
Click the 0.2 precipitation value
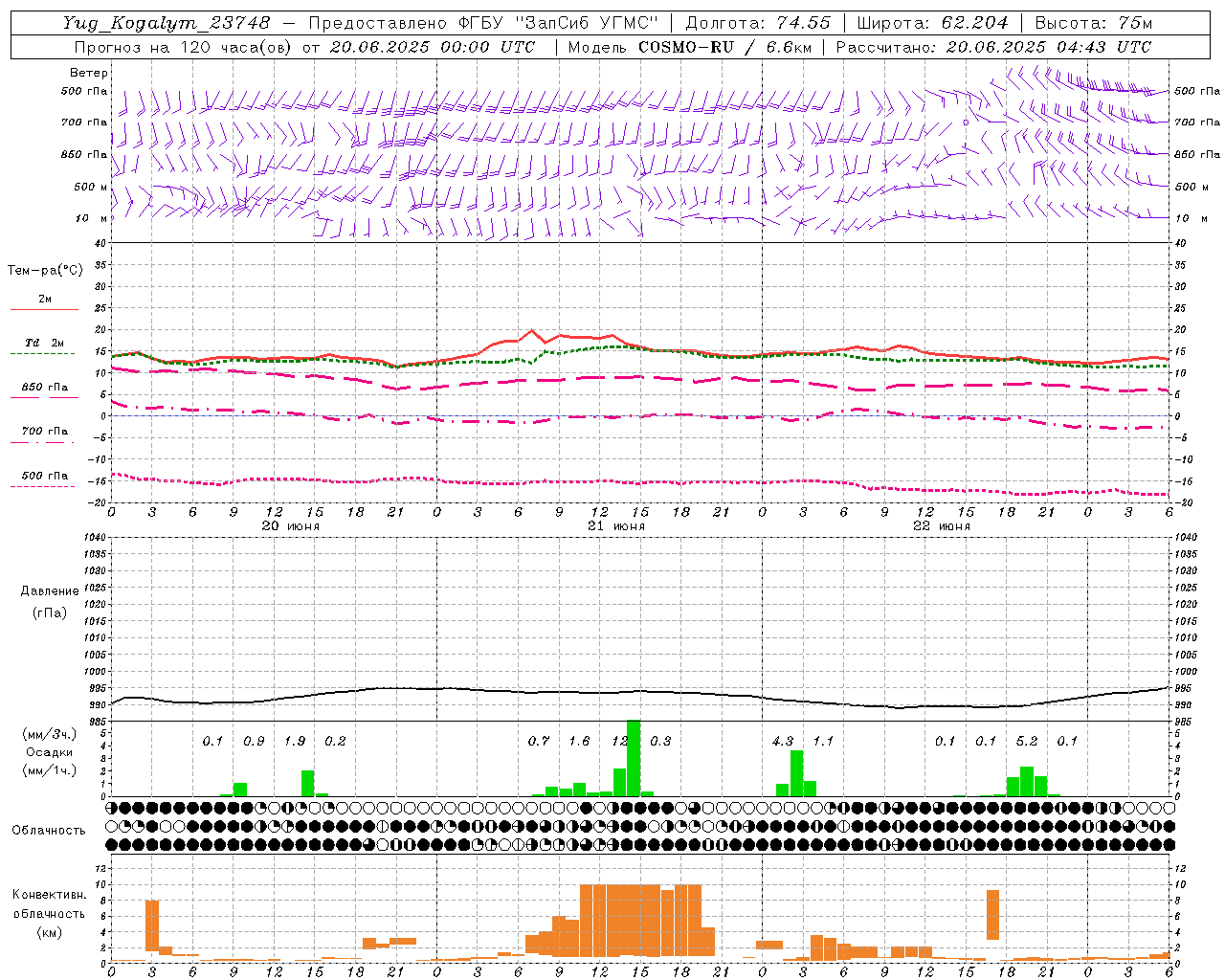335,741
